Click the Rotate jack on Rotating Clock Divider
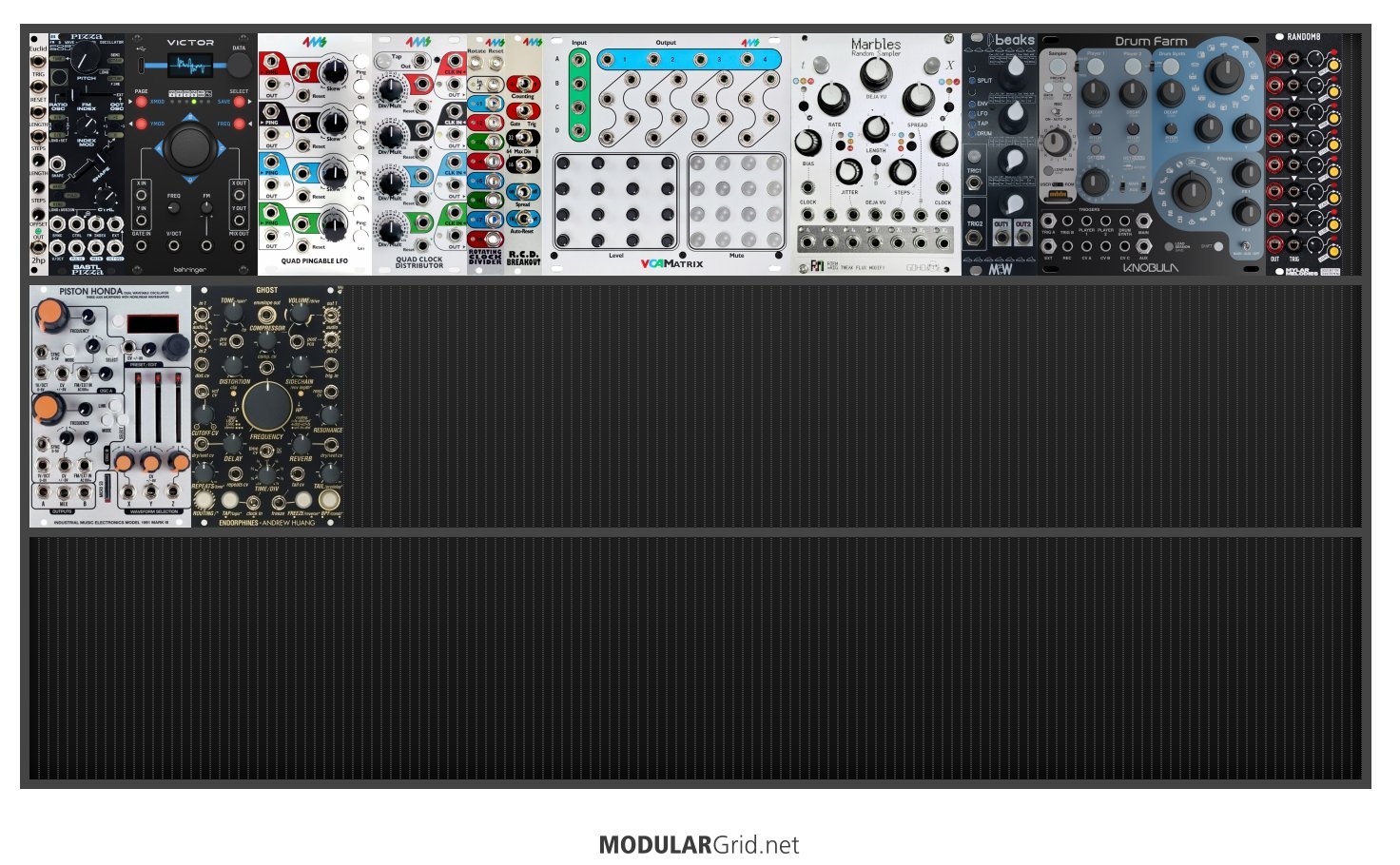This screenshot has height=865, width=1400. coord(476,64)
